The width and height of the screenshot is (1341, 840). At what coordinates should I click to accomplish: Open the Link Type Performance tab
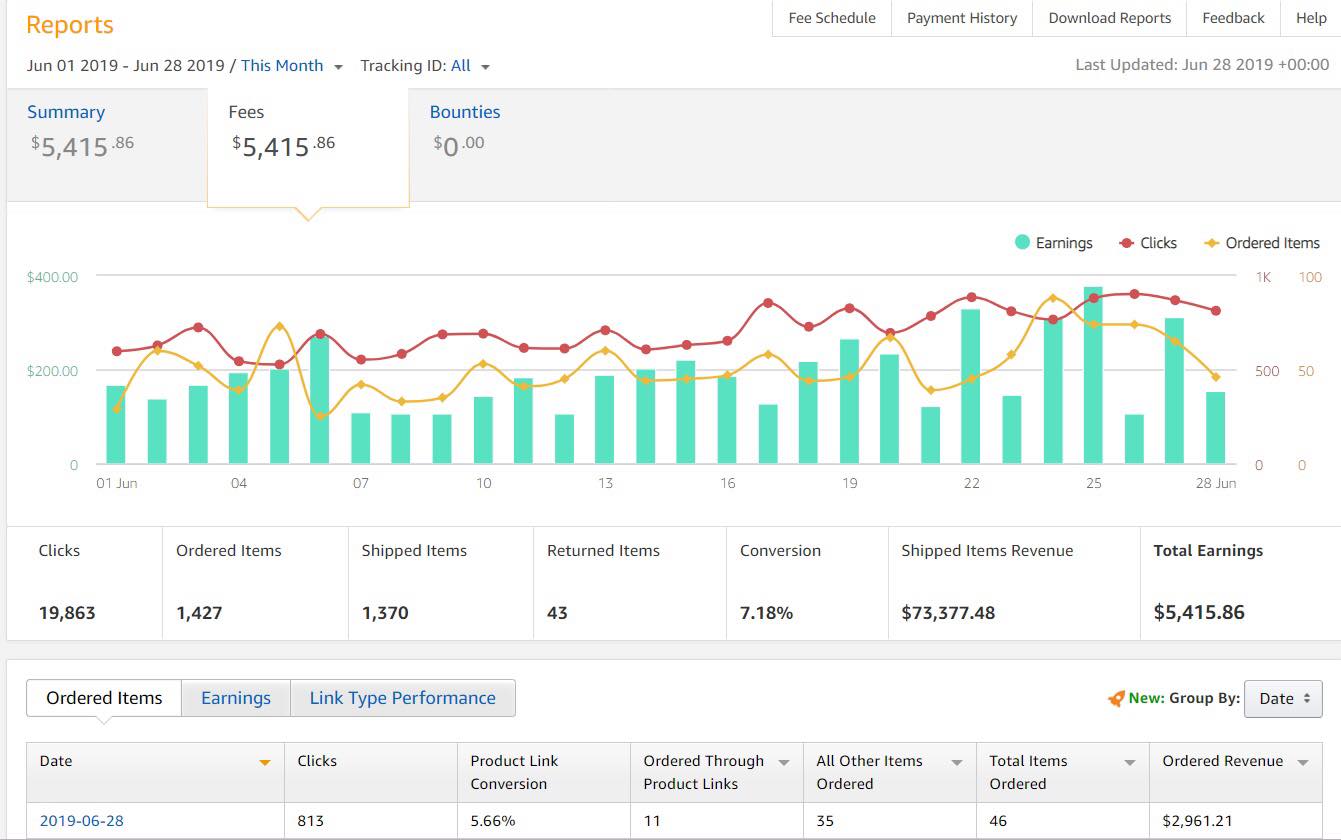[x=402, y=698]
